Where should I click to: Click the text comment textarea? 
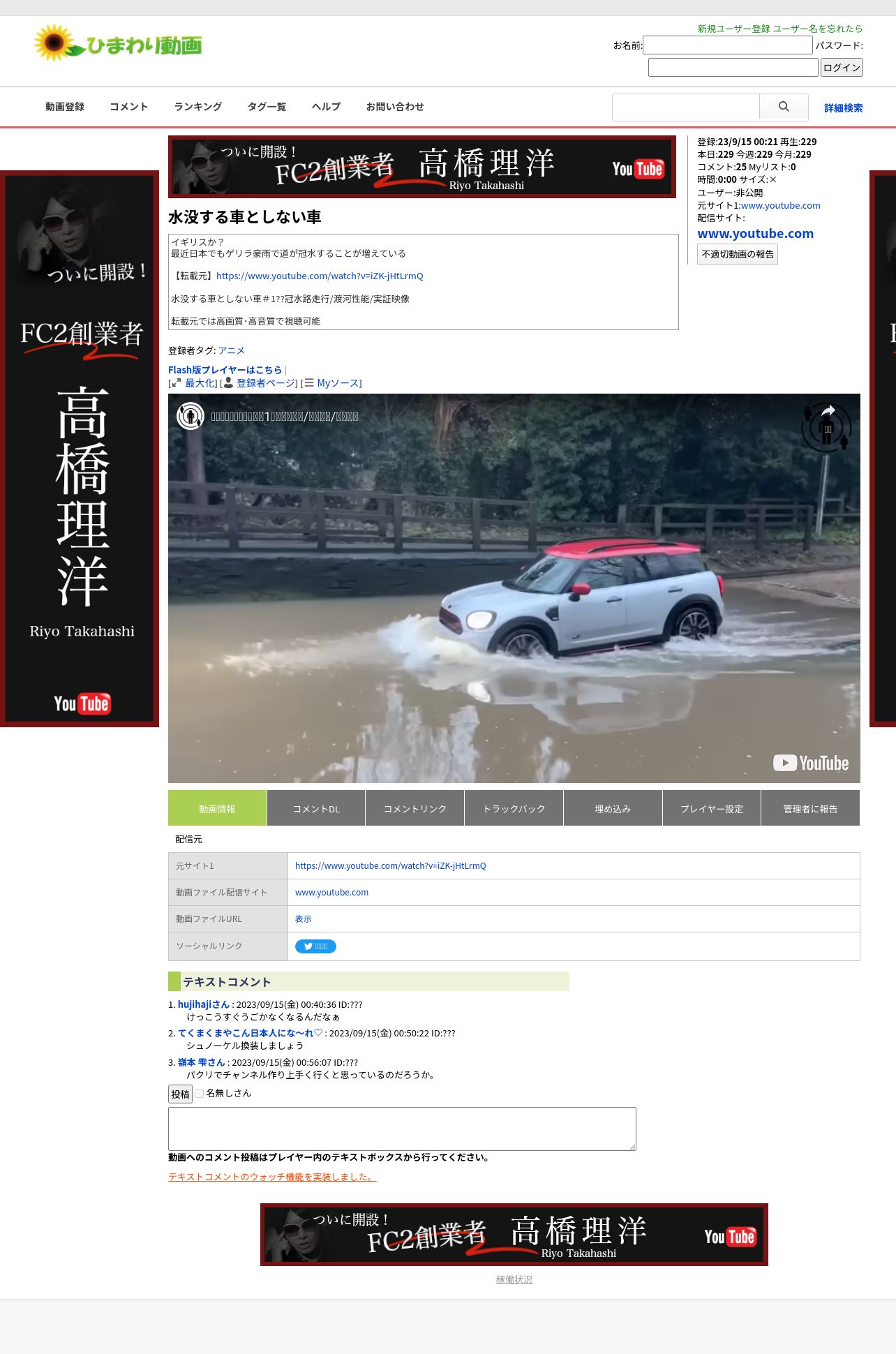[402, 1129]
